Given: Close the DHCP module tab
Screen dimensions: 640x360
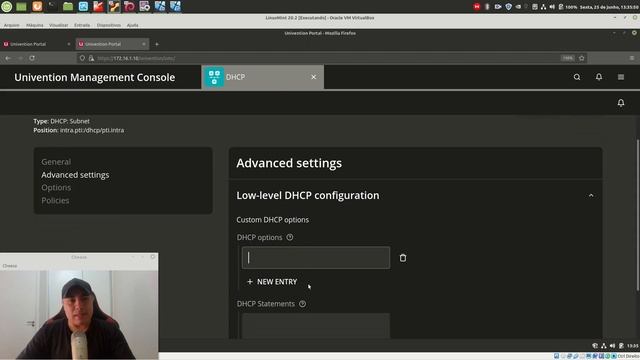Looking at the screenshot, I should (x=313, y=77).
